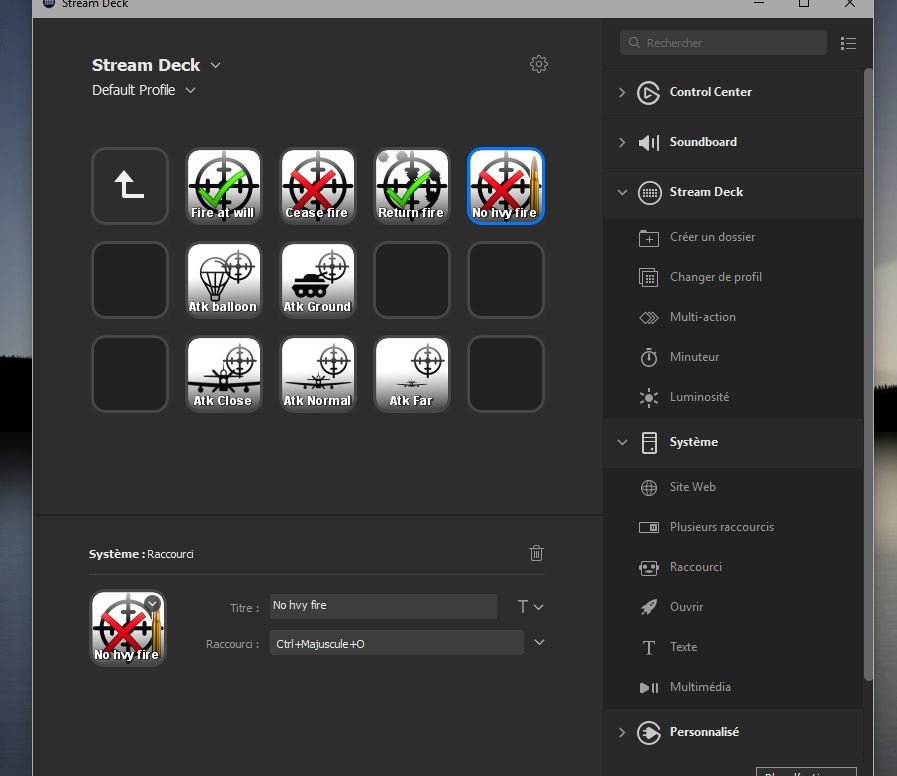
Task: Open the Raccourci options dropdown arrow
Action: (539, 643)
